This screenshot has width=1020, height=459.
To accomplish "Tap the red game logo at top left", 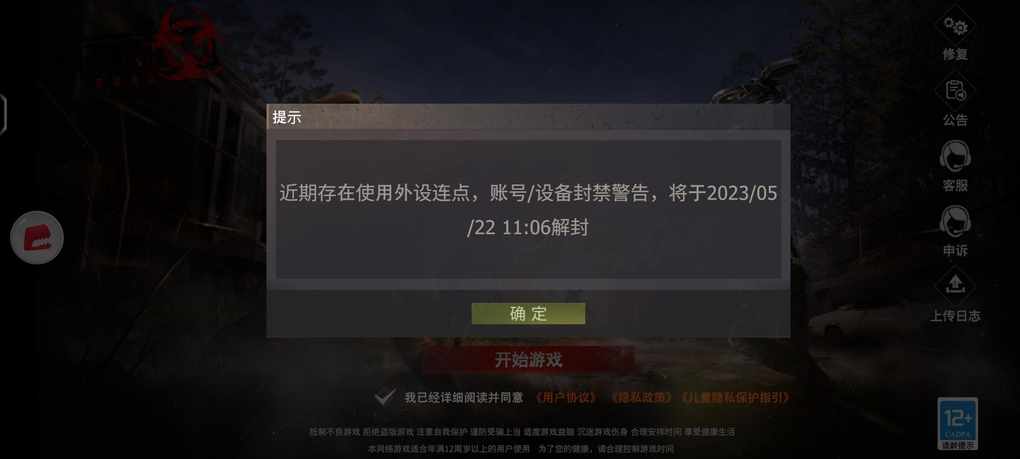I will coord(185,42).
